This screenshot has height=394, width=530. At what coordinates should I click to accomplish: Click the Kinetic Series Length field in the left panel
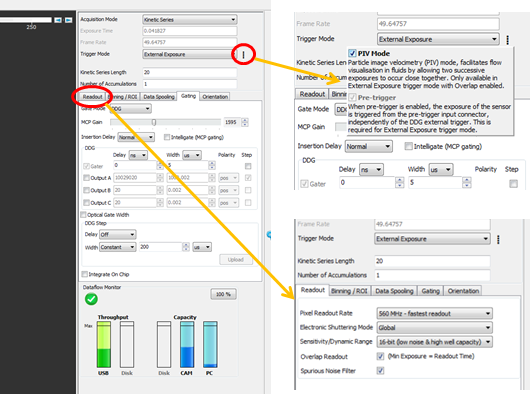click(190, 72)
